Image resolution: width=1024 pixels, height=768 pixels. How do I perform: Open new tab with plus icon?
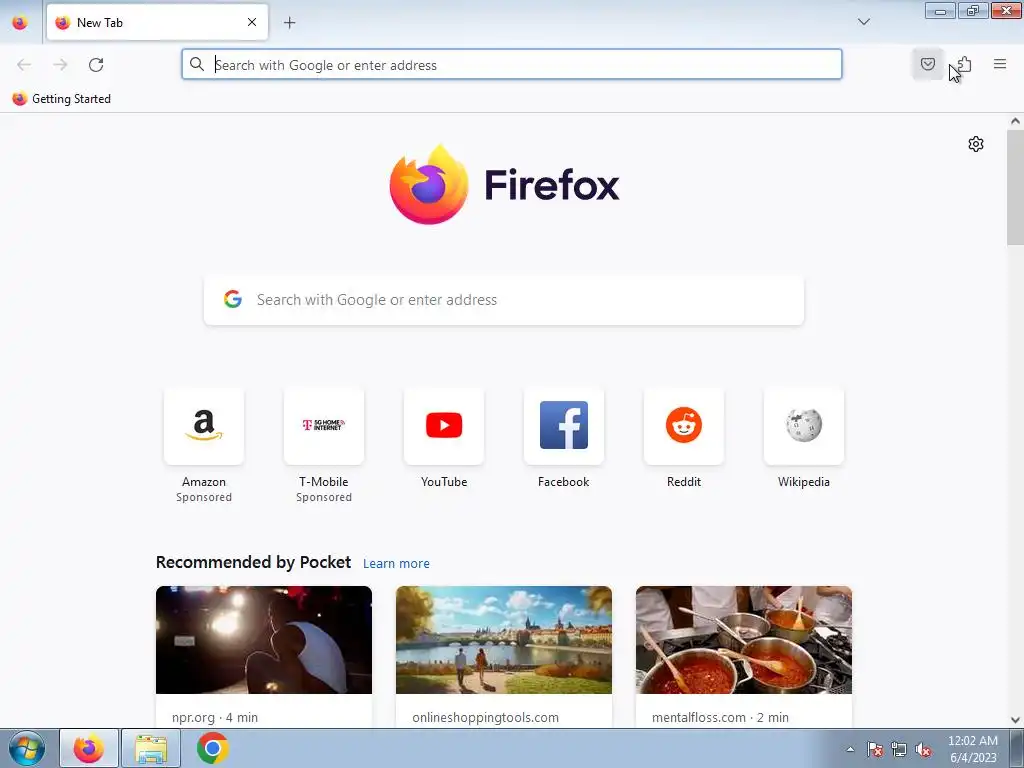pos(289,23)
